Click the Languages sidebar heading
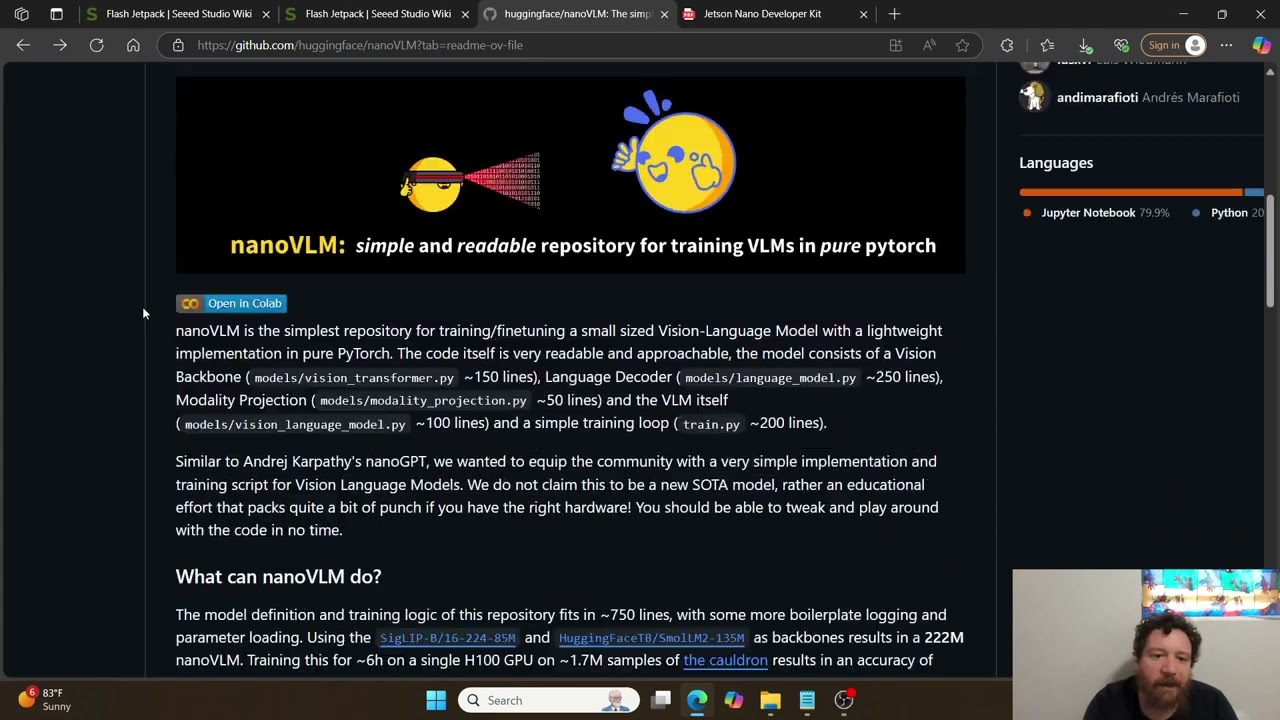This screenshot has height=720, width=1280. tap(1056, 163)
